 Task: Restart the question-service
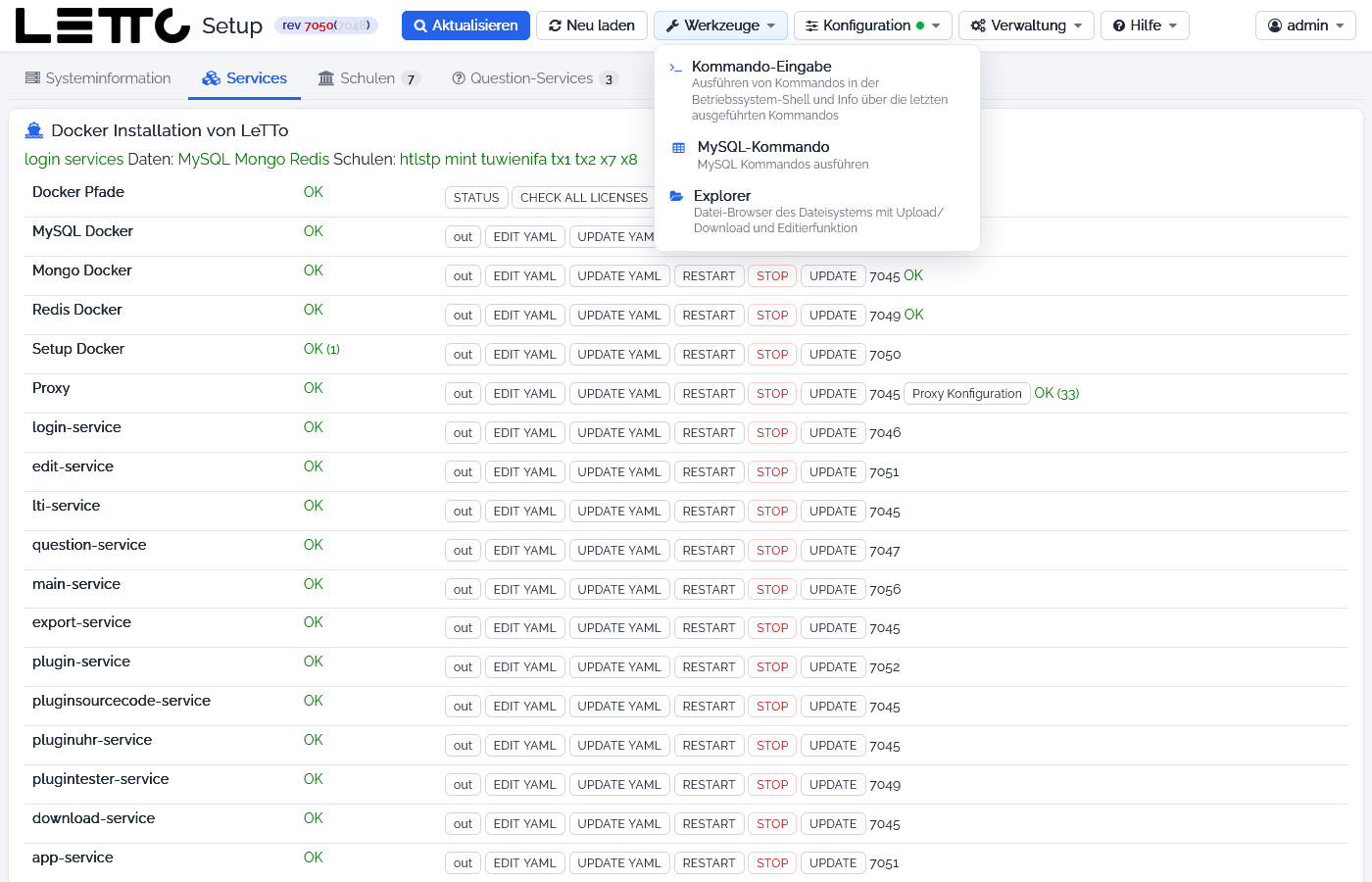coord(709,551)
